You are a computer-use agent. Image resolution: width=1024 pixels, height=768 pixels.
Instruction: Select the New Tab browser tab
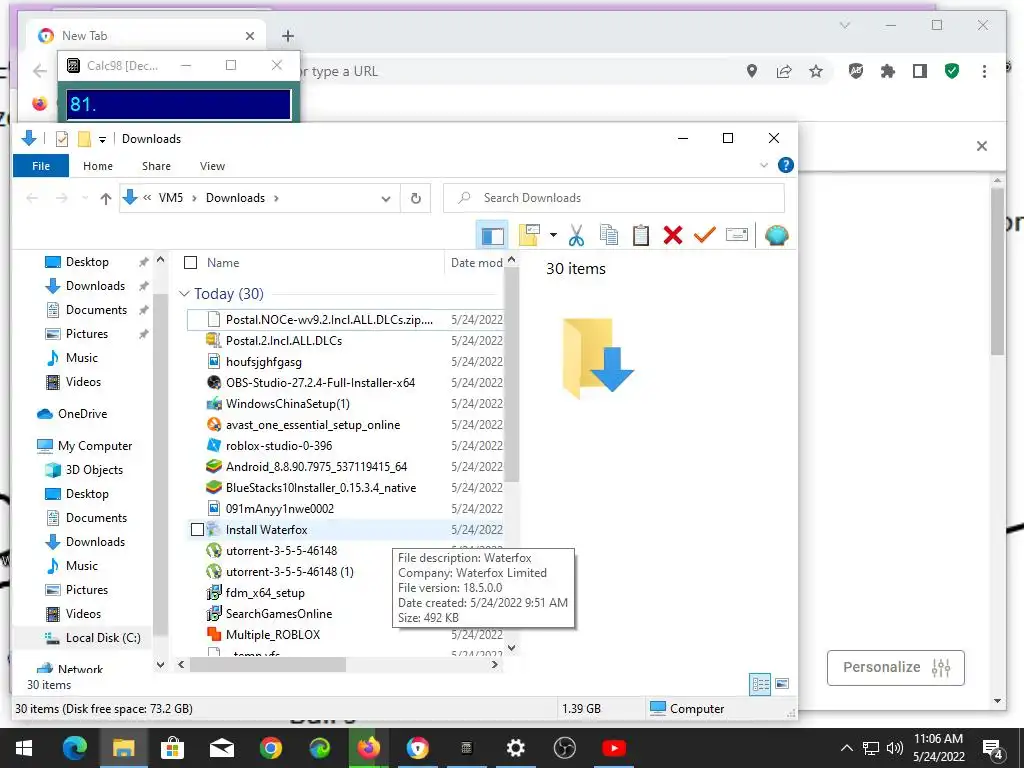tap(147, 36)
